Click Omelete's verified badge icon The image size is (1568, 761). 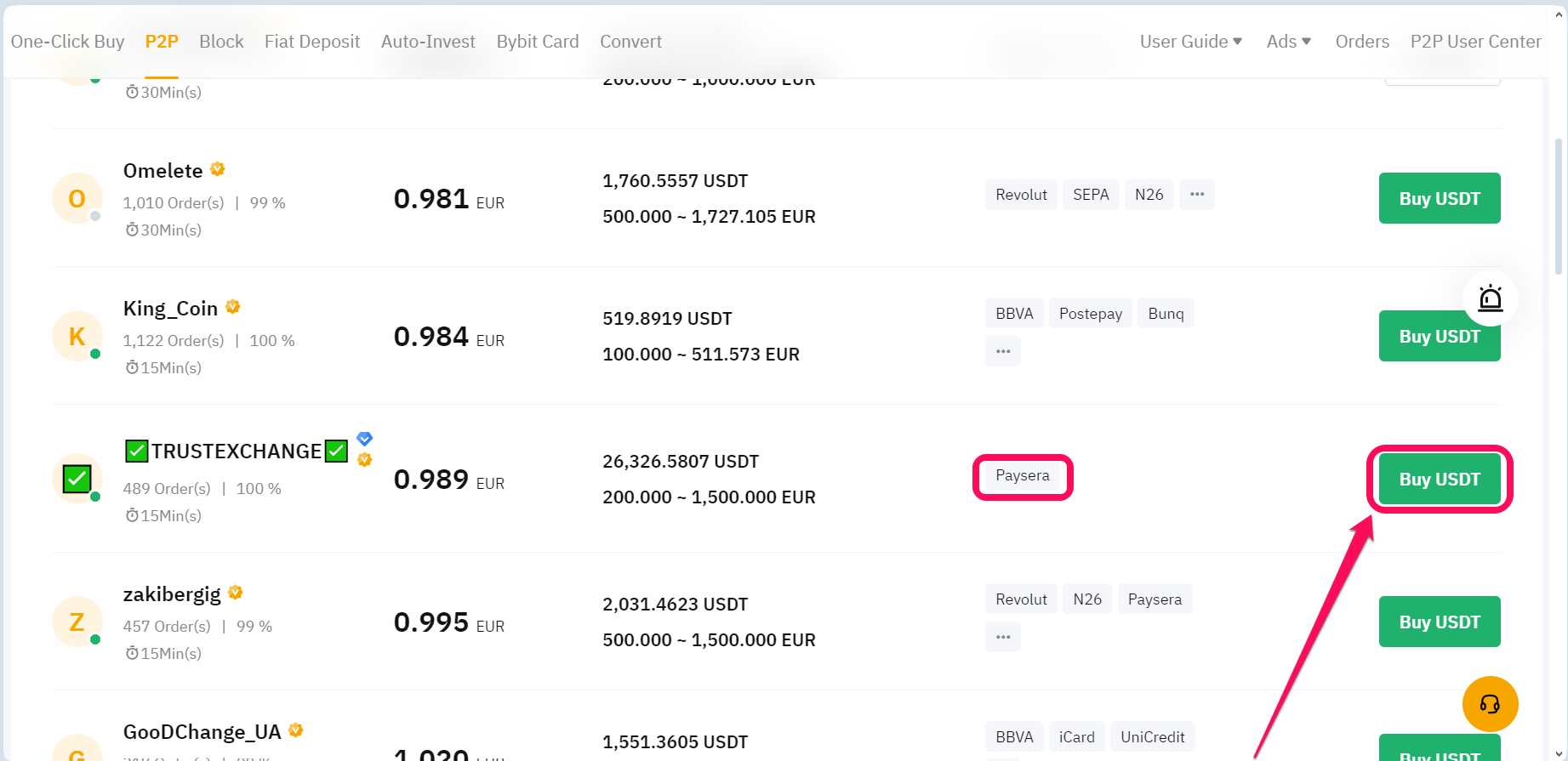(218, 169)
